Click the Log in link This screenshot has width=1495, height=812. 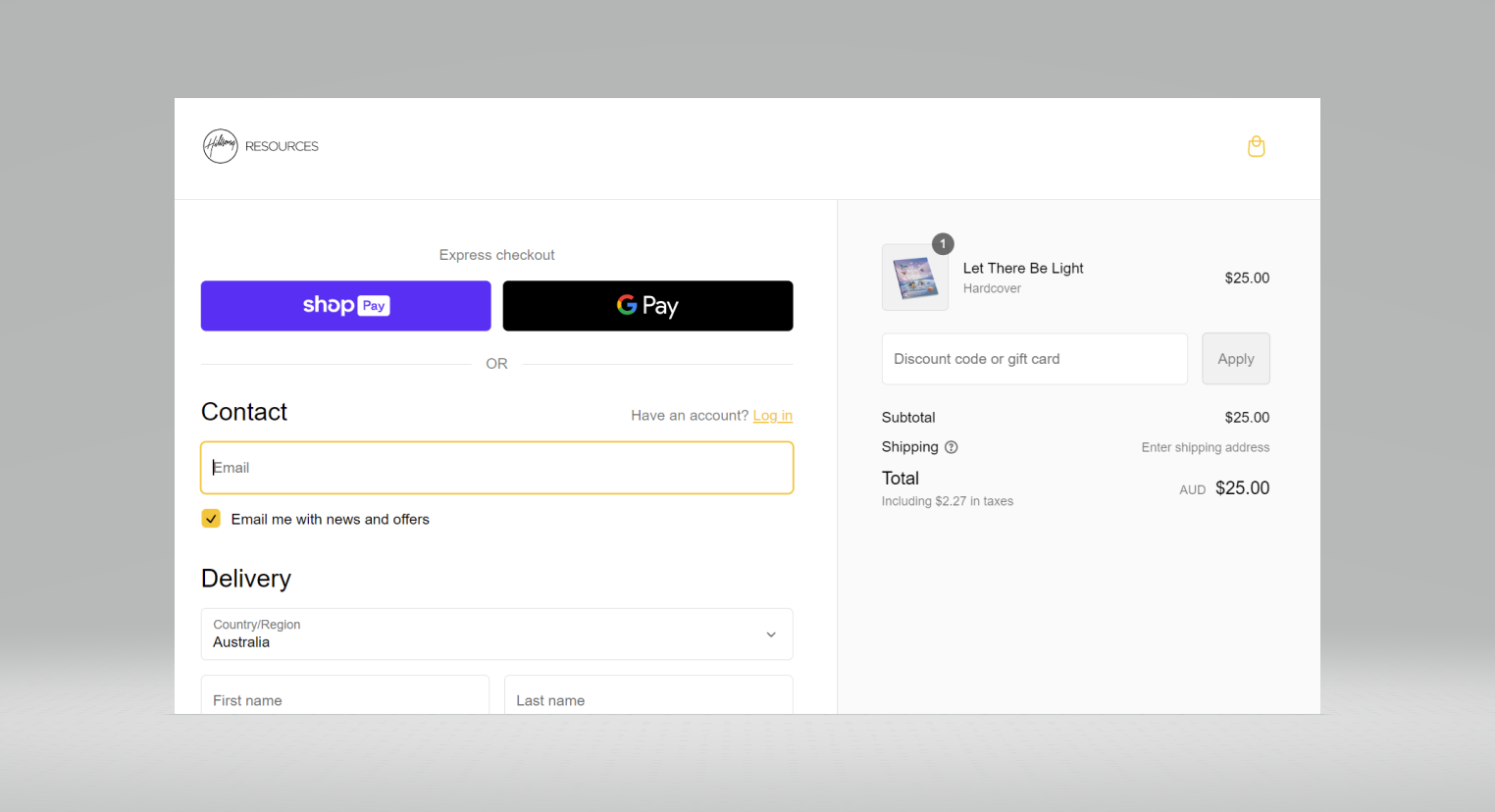click(x=772, y=416)
